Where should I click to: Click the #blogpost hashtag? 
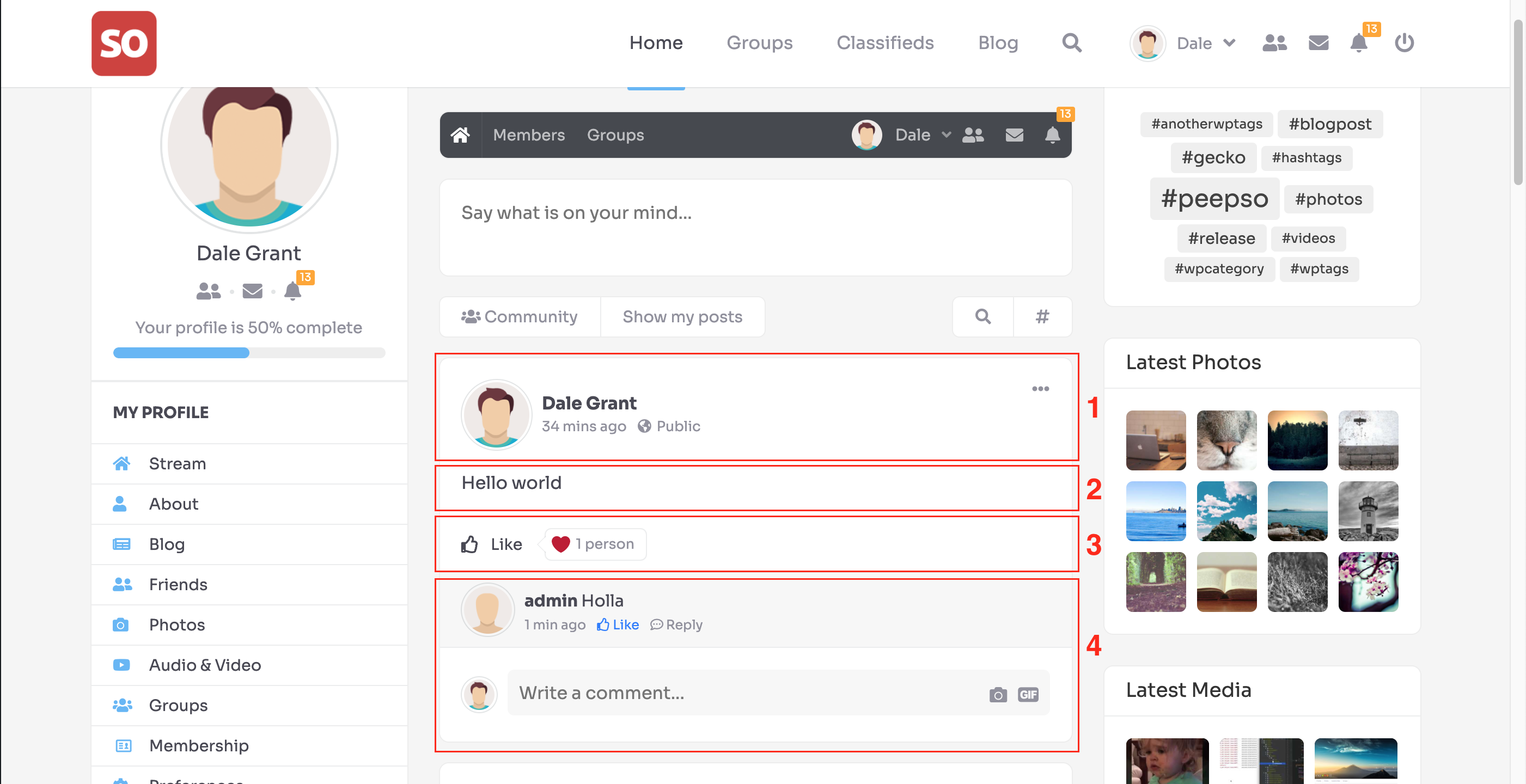tap(1330, 124)
